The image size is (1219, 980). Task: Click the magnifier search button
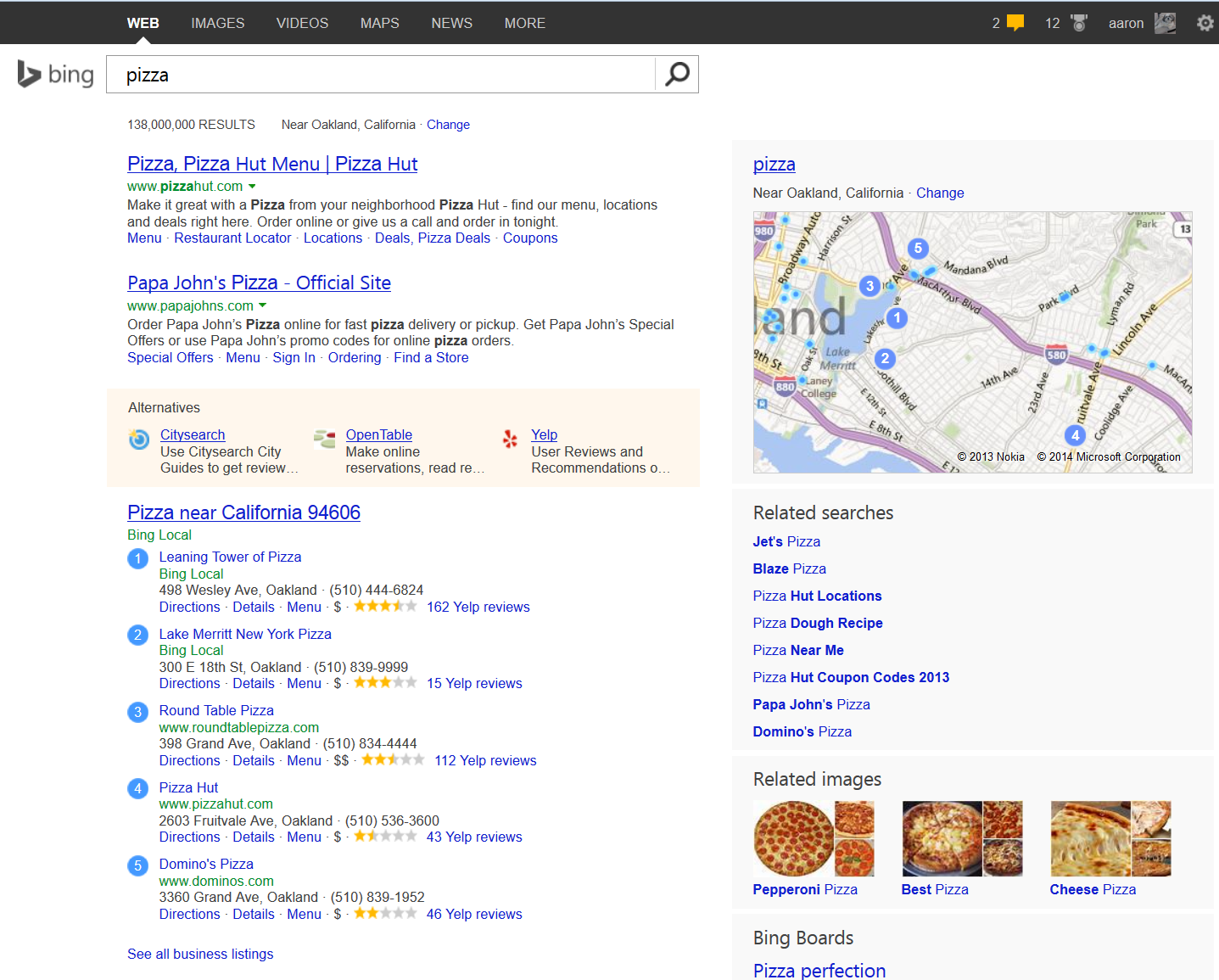tap(677, 75)
